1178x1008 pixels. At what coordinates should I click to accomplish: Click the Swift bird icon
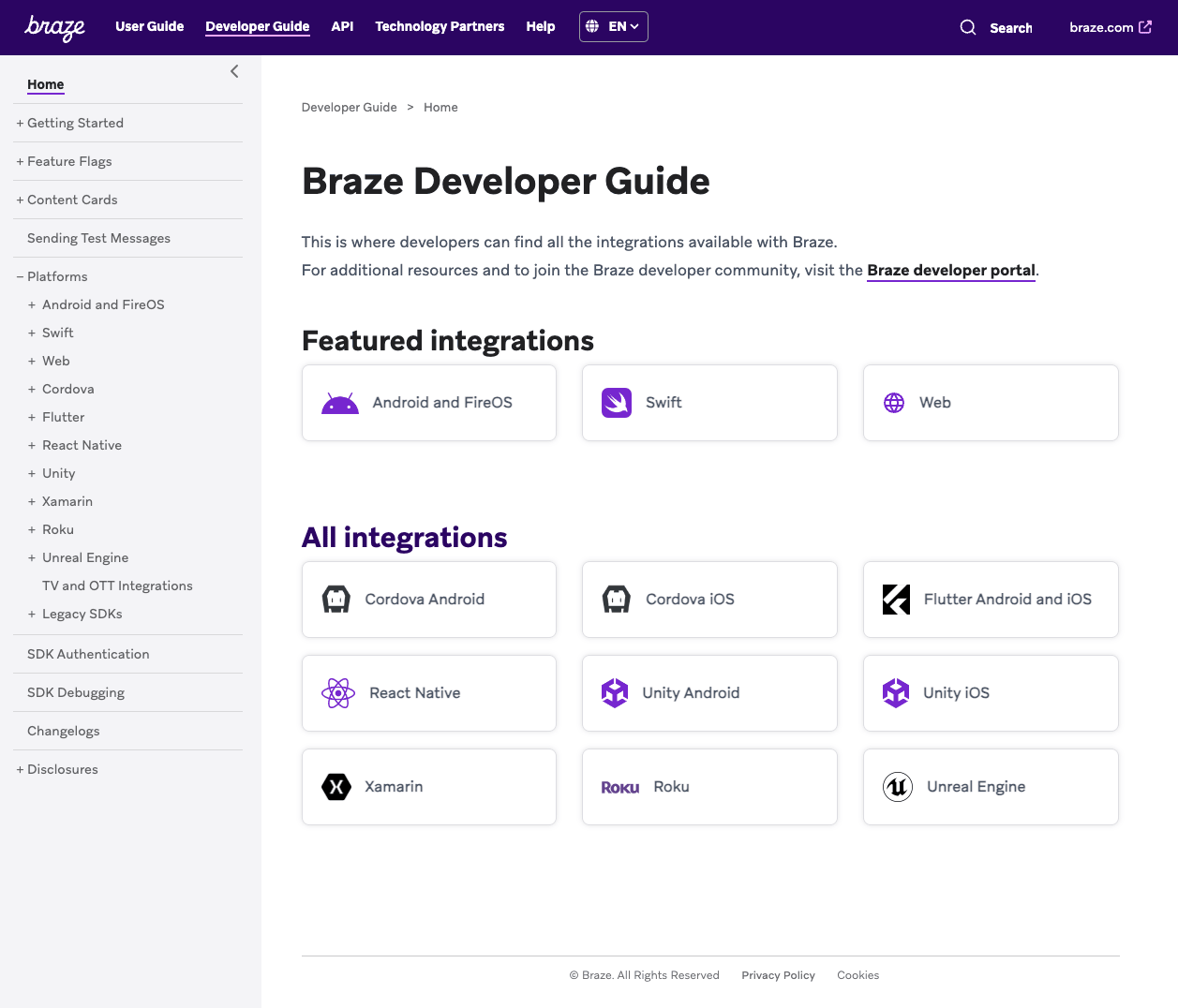[x=617, y=403]
